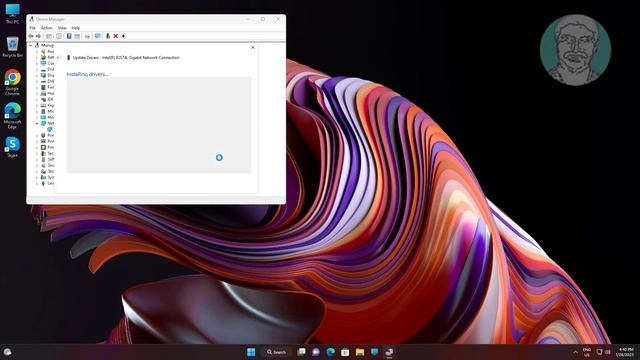Select the Ports category icon in tree
The height and width of the screenshot is (360, 640).
[43, 135]
